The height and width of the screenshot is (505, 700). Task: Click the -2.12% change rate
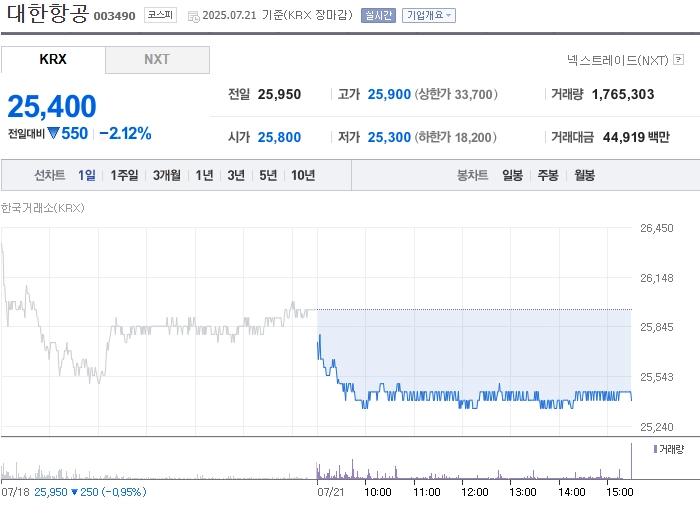pos(125,134)
